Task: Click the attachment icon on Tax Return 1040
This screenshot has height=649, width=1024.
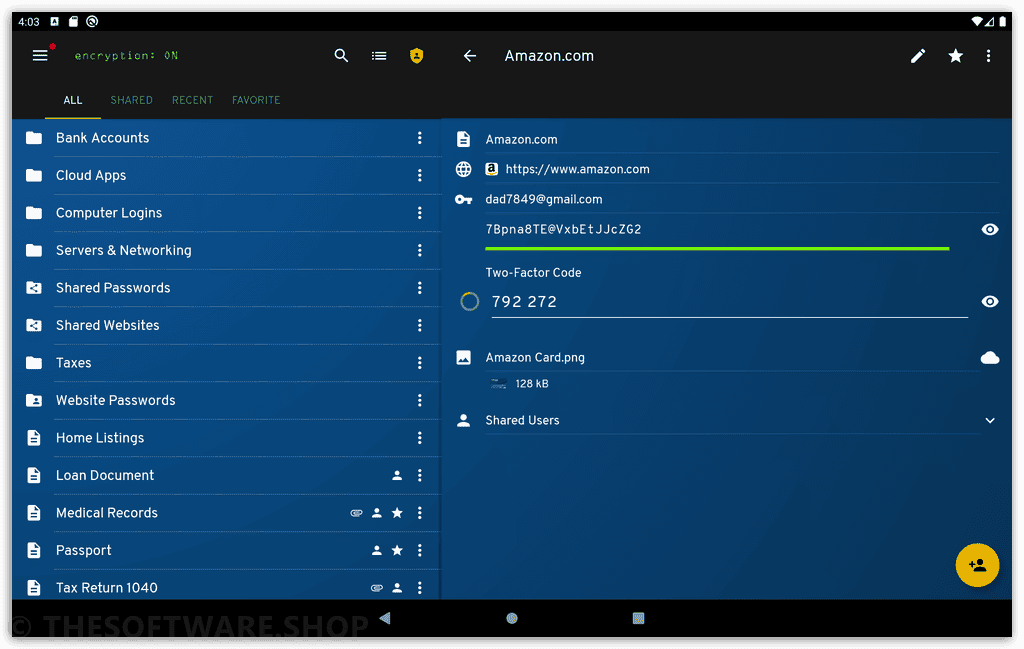Action: [x=376, y=588]
